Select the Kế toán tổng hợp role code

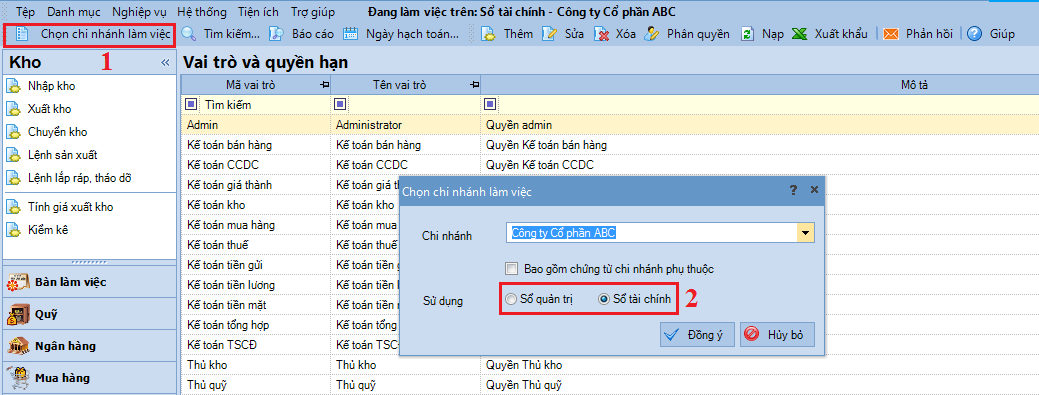(228, 325)
